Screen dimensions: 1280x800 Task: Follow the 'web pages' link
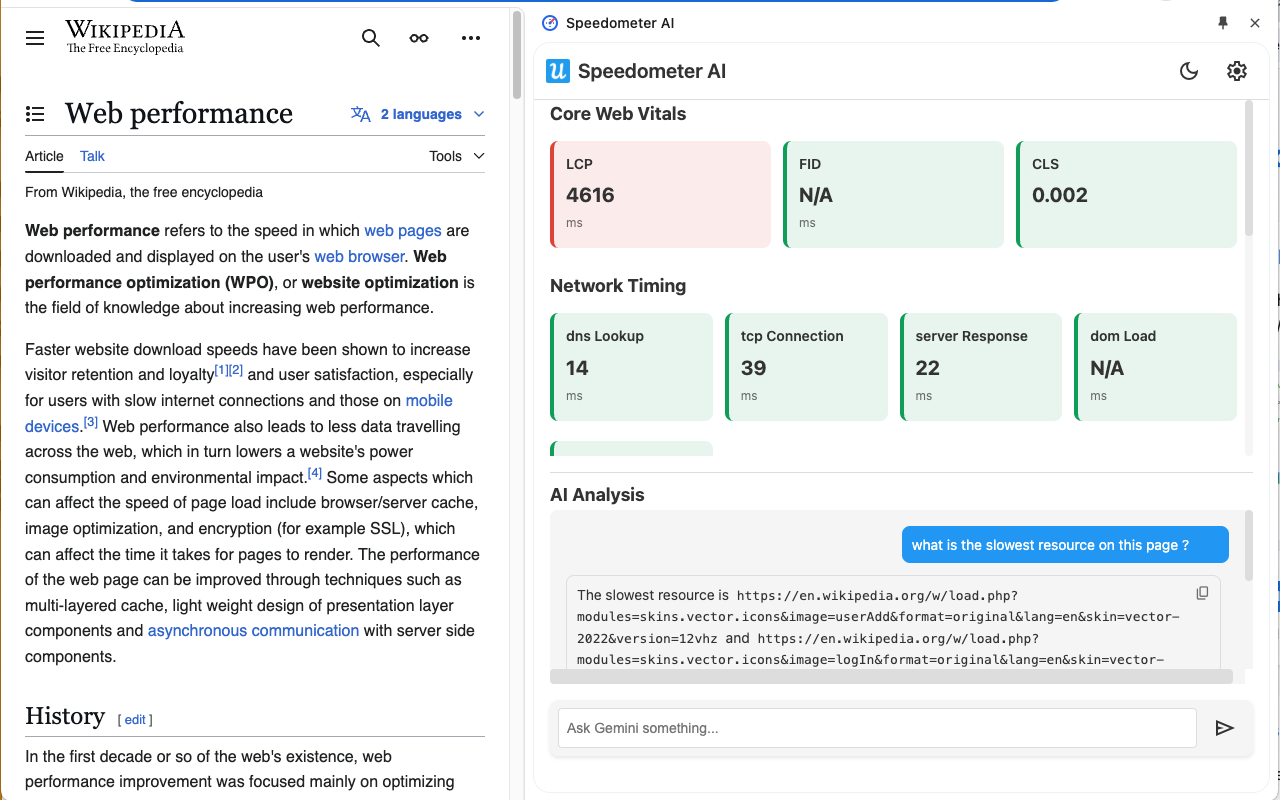[x=403, y=230]
